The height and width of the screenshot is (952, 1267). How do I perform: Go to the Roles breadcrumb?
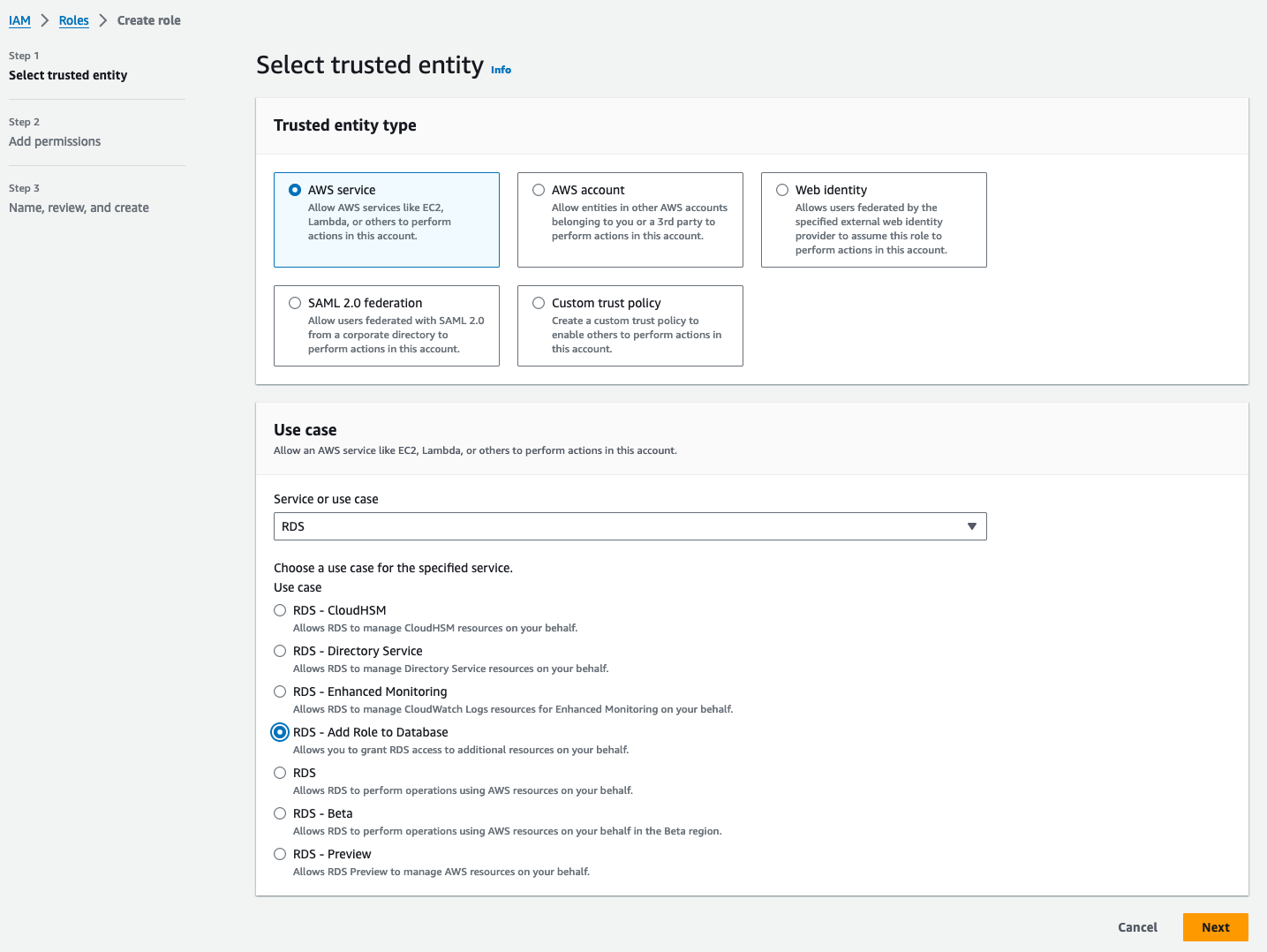74,20
